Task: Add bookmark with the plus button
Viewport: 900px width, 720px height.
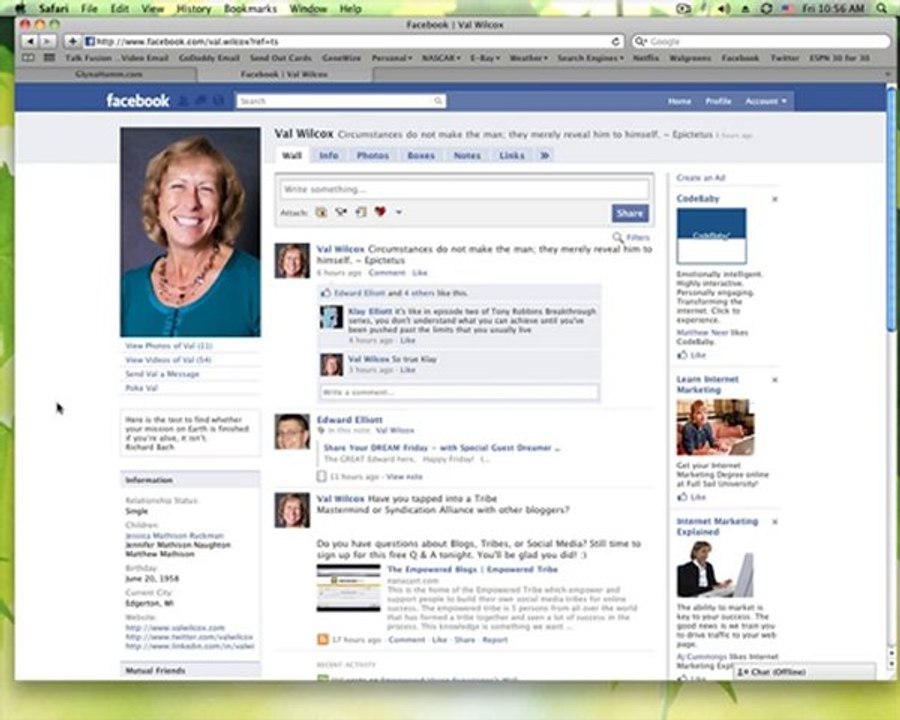Action: pos(72,41)
